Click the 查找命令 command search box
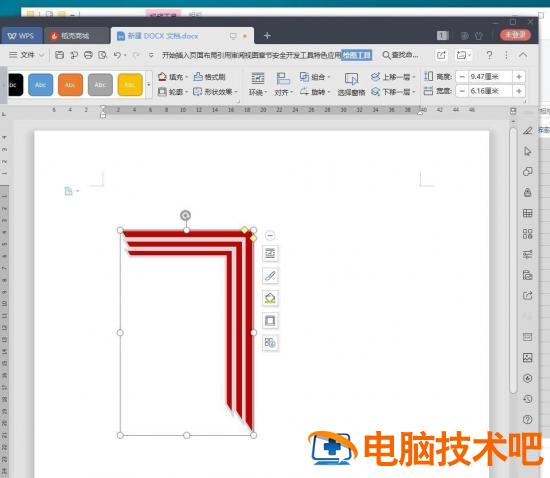This screenshot has width=550, height=478. pyautogui.click(x=400, y=55)
